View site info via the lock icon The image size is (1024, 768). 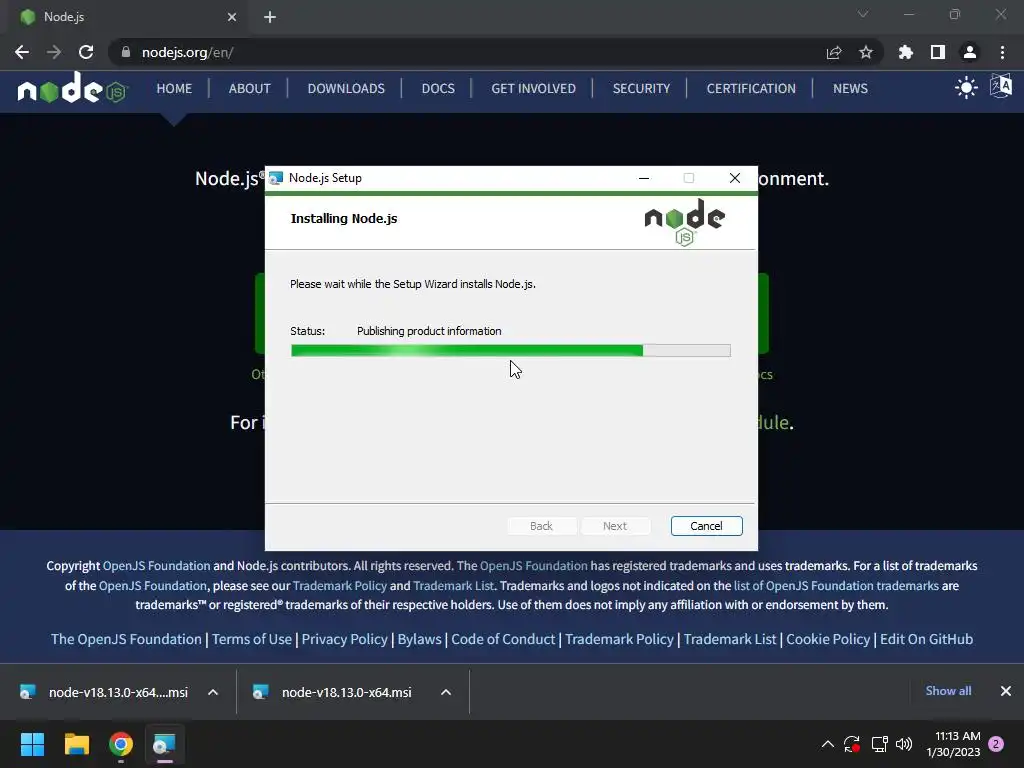click(x=126, y=52)
